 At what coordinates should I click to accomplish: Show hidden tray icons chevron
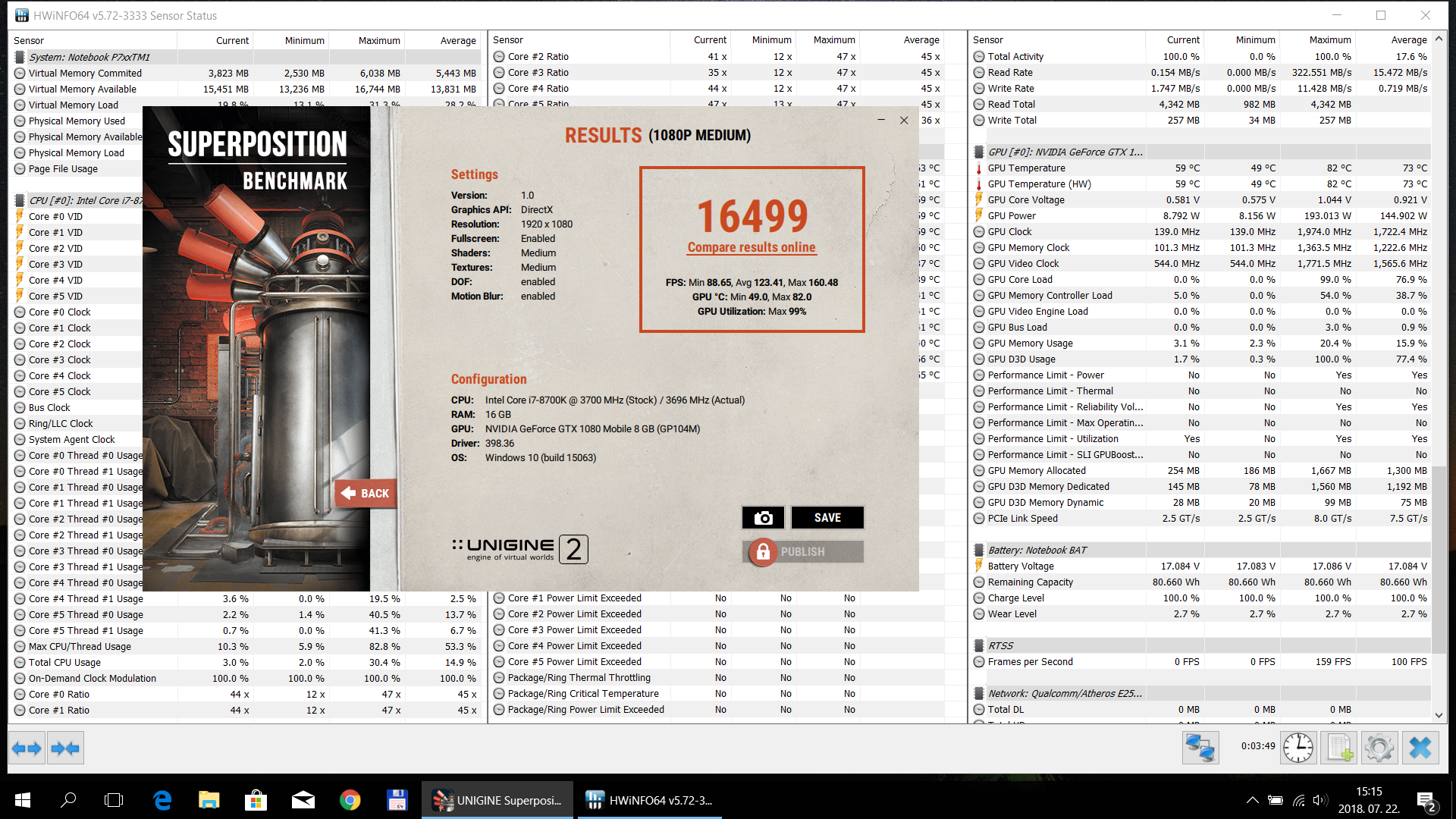(x=1253, y=800)
